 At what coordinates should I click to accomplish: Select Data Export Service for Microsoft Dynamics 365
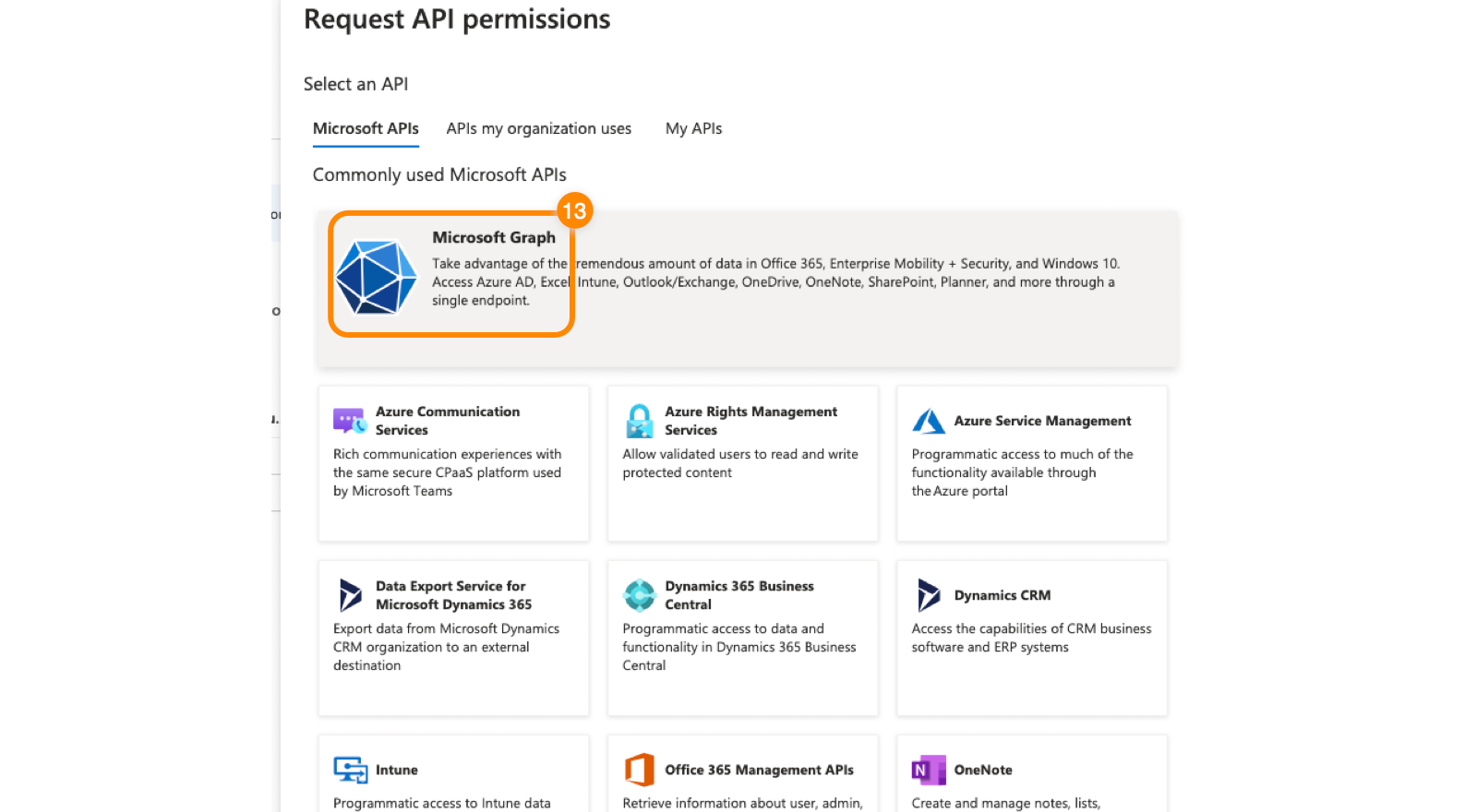point(454,595)
